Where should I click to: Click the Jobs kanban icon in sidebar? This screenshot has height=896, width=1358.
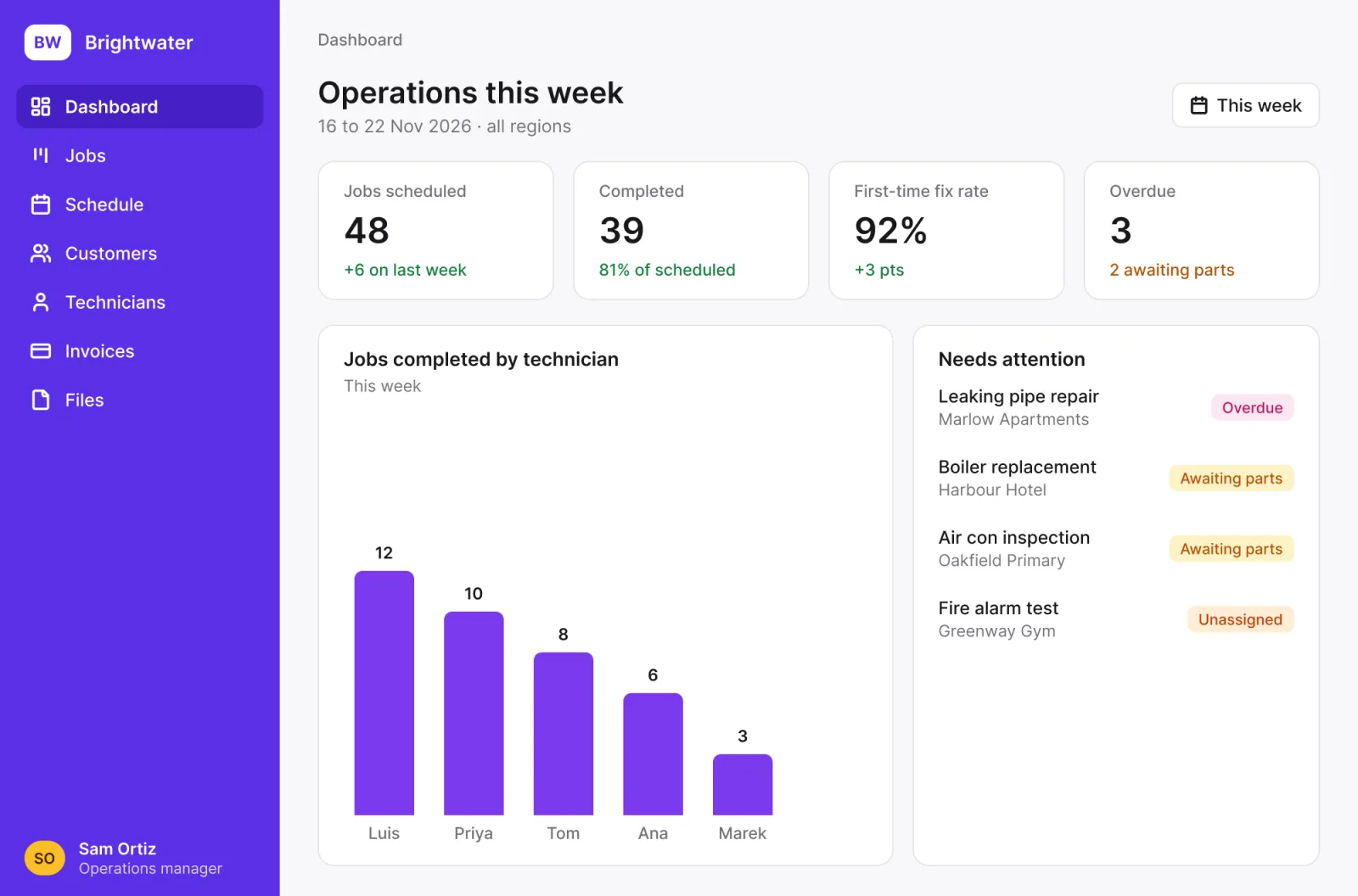(x=41, y=155)
